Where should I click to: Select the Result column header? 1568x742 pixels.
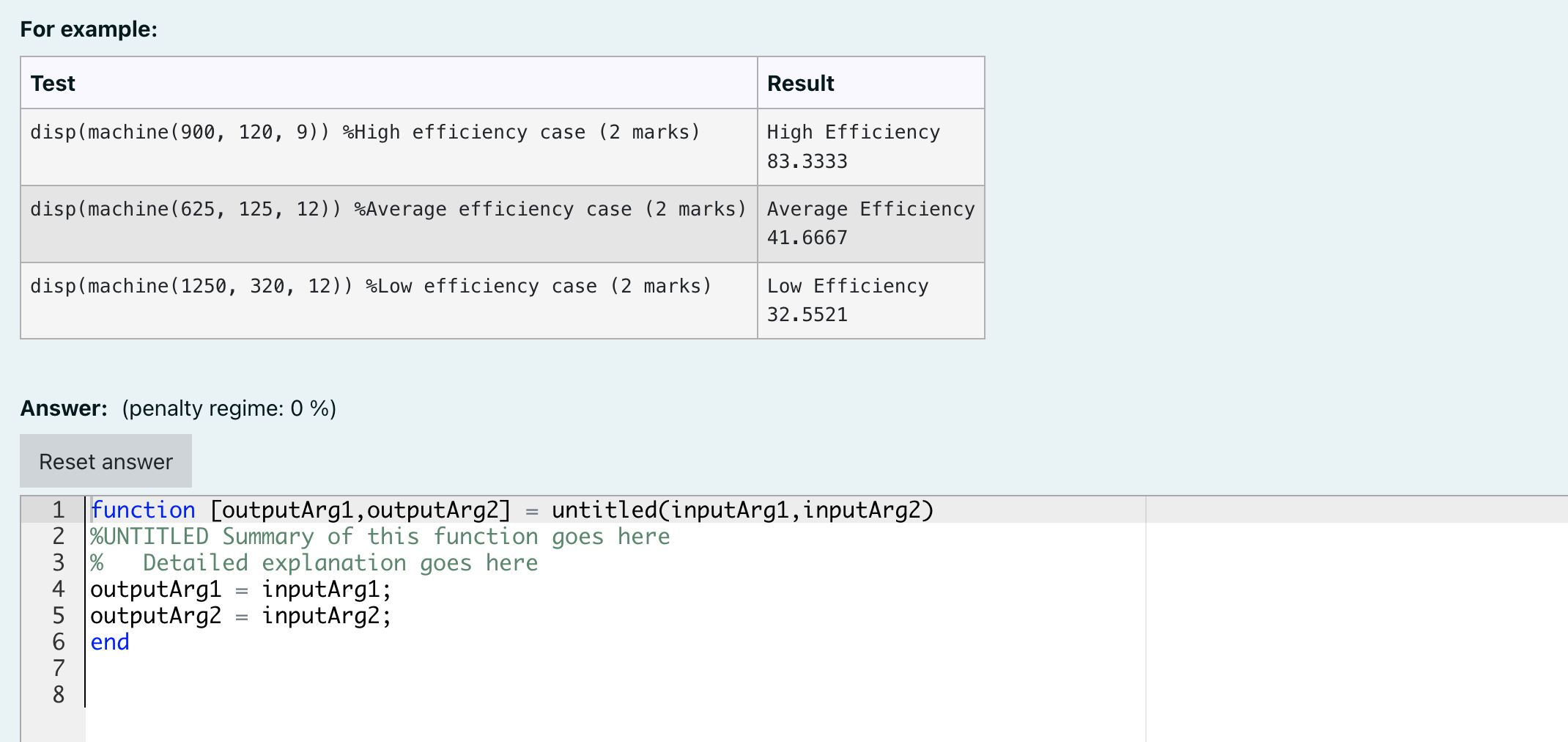(800, 83)
